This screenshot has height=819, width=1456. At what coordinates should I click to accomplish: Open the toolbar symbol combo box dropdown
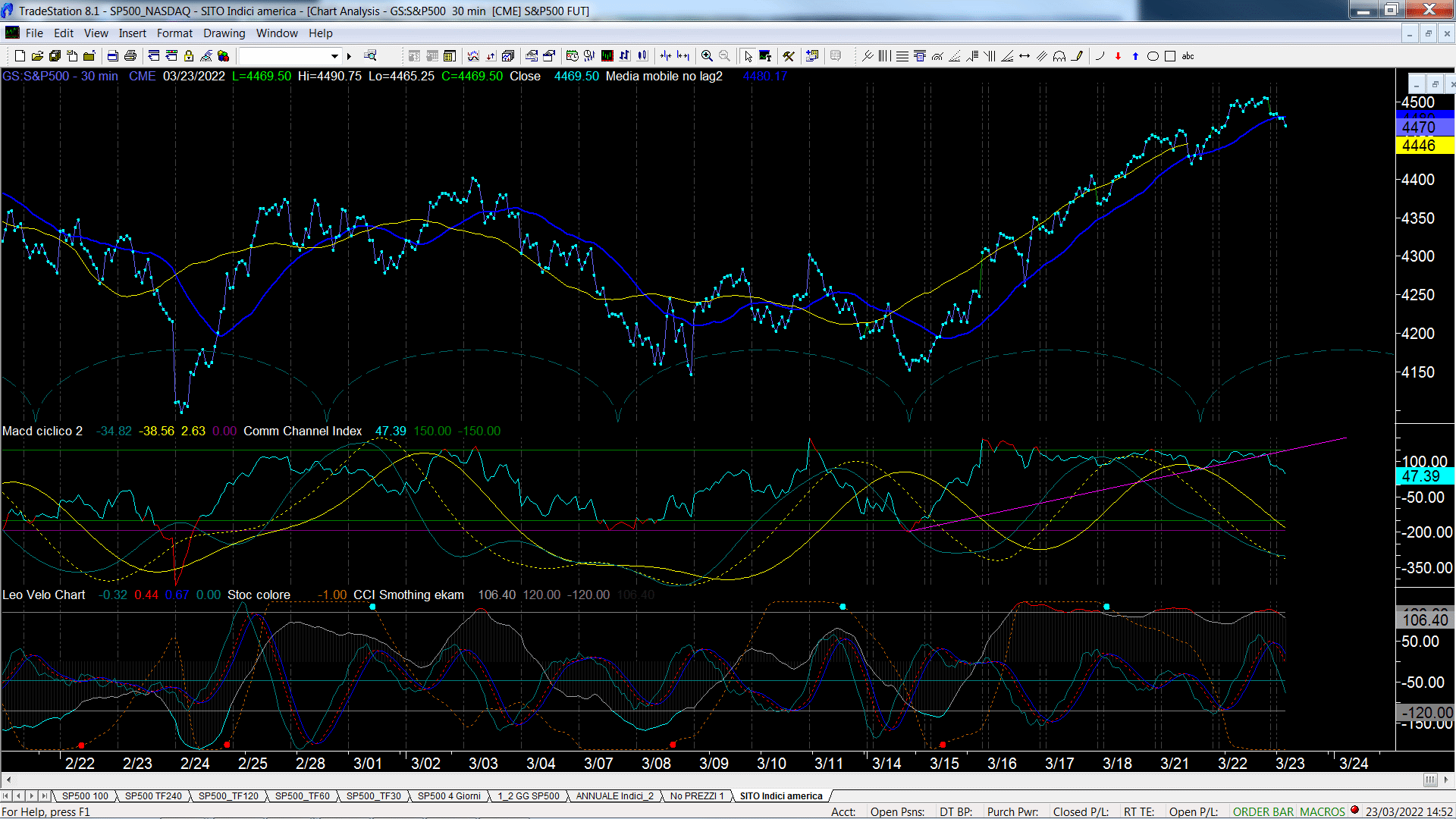[334, 56]
